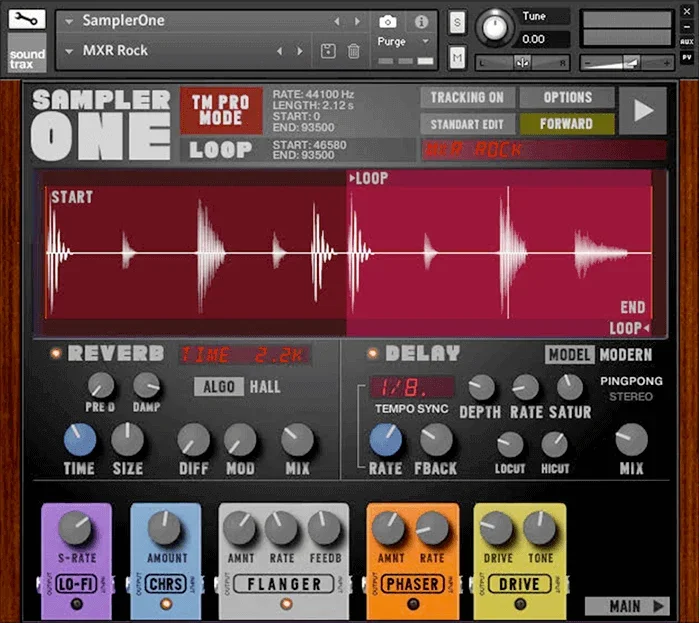Image resolution: width=699 pixels, height=623 pixels.
Task: Toggle the FLANGER pedal footswitch
Action: (x=286, y=604)
